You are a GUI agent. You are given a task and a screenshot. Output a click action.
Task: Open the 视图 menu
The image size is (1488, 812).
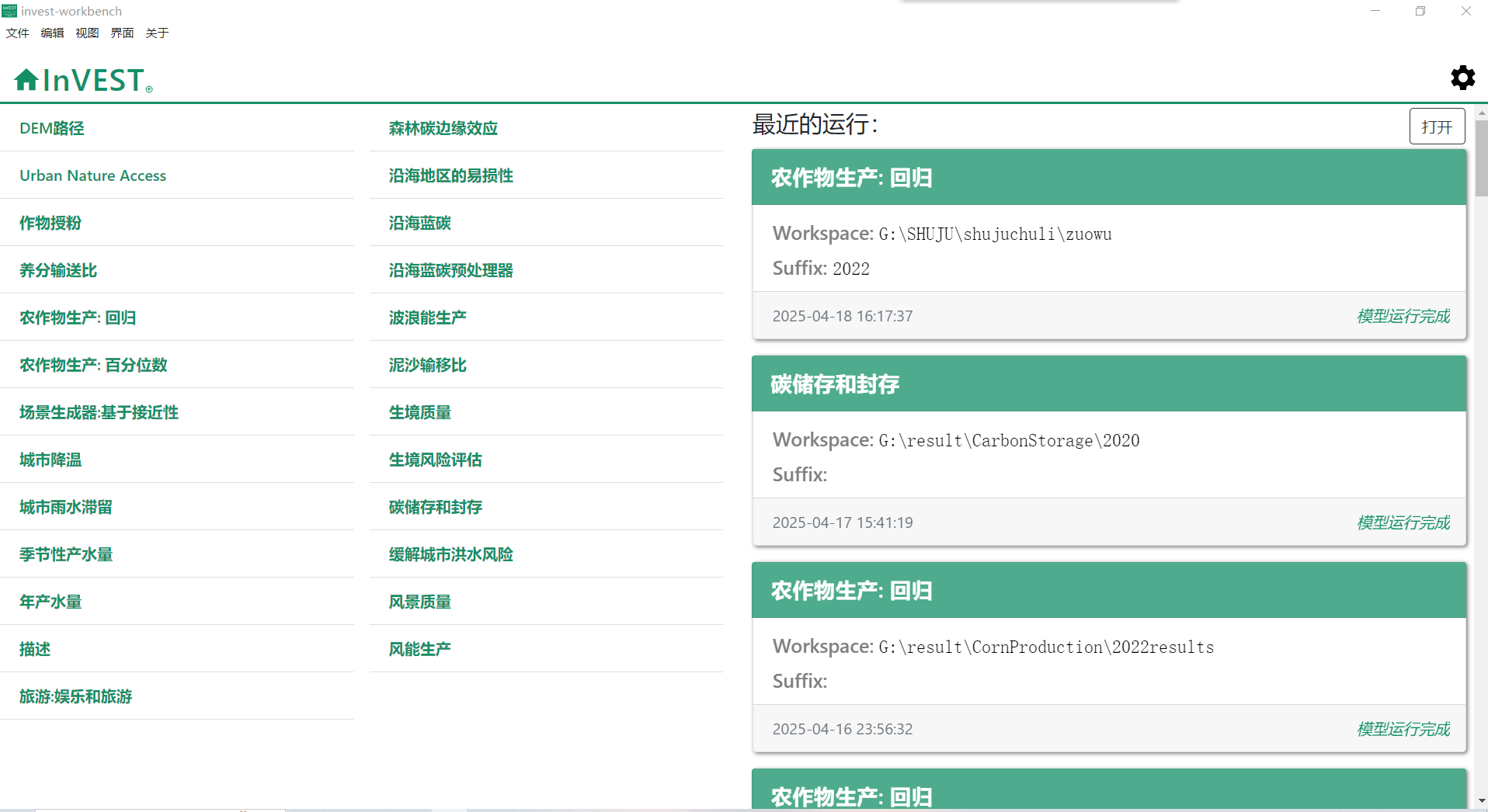click(87, 33)
